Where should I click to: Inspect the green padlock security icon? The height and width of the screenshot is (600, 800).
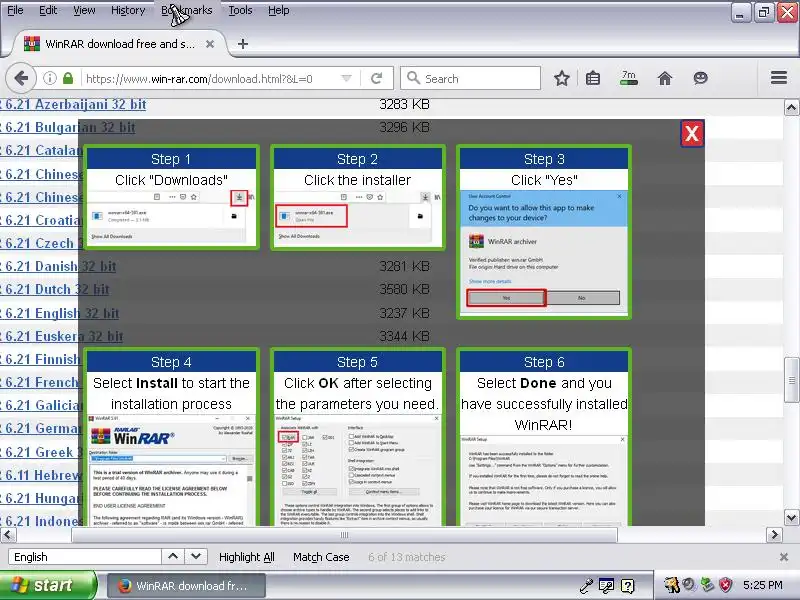[x=67, y=79]
